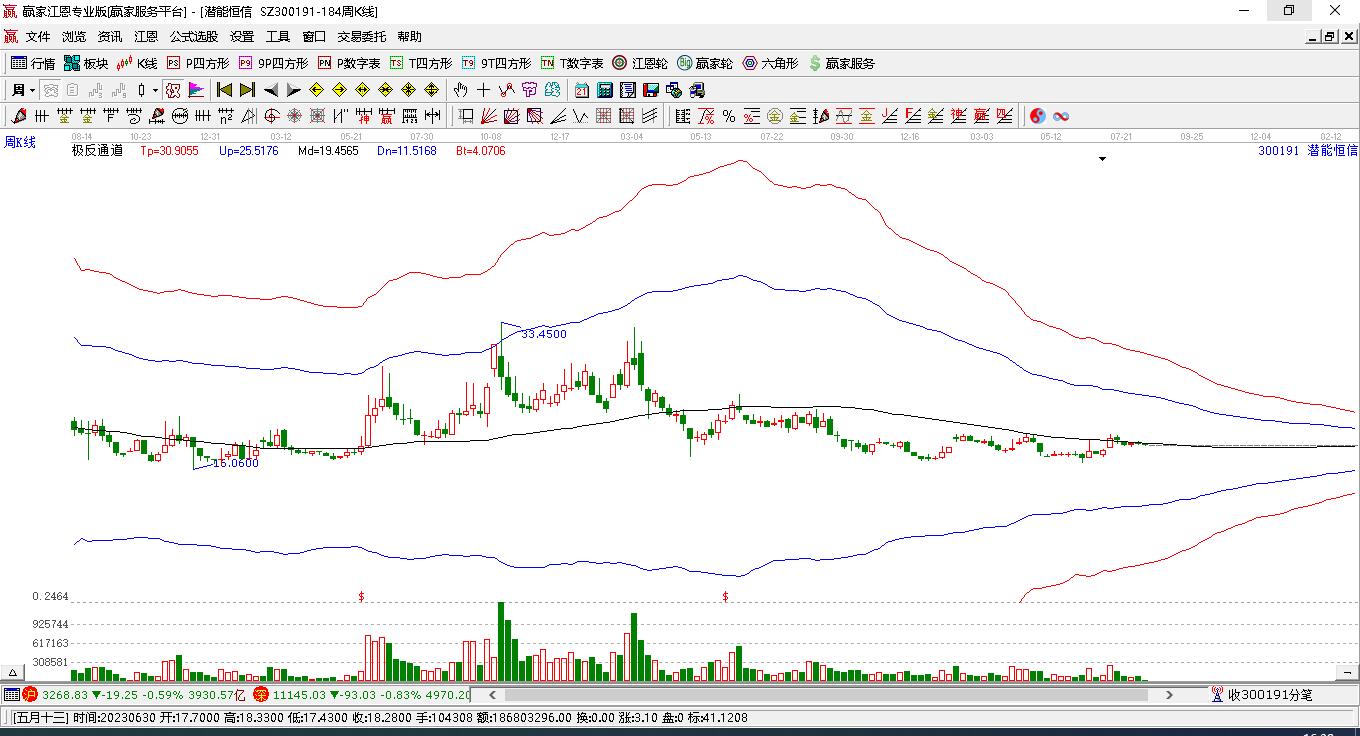Screen dimensions: 1360x736
Task: Switch to the K线 candlestick chart
Action: click(137, 63)
